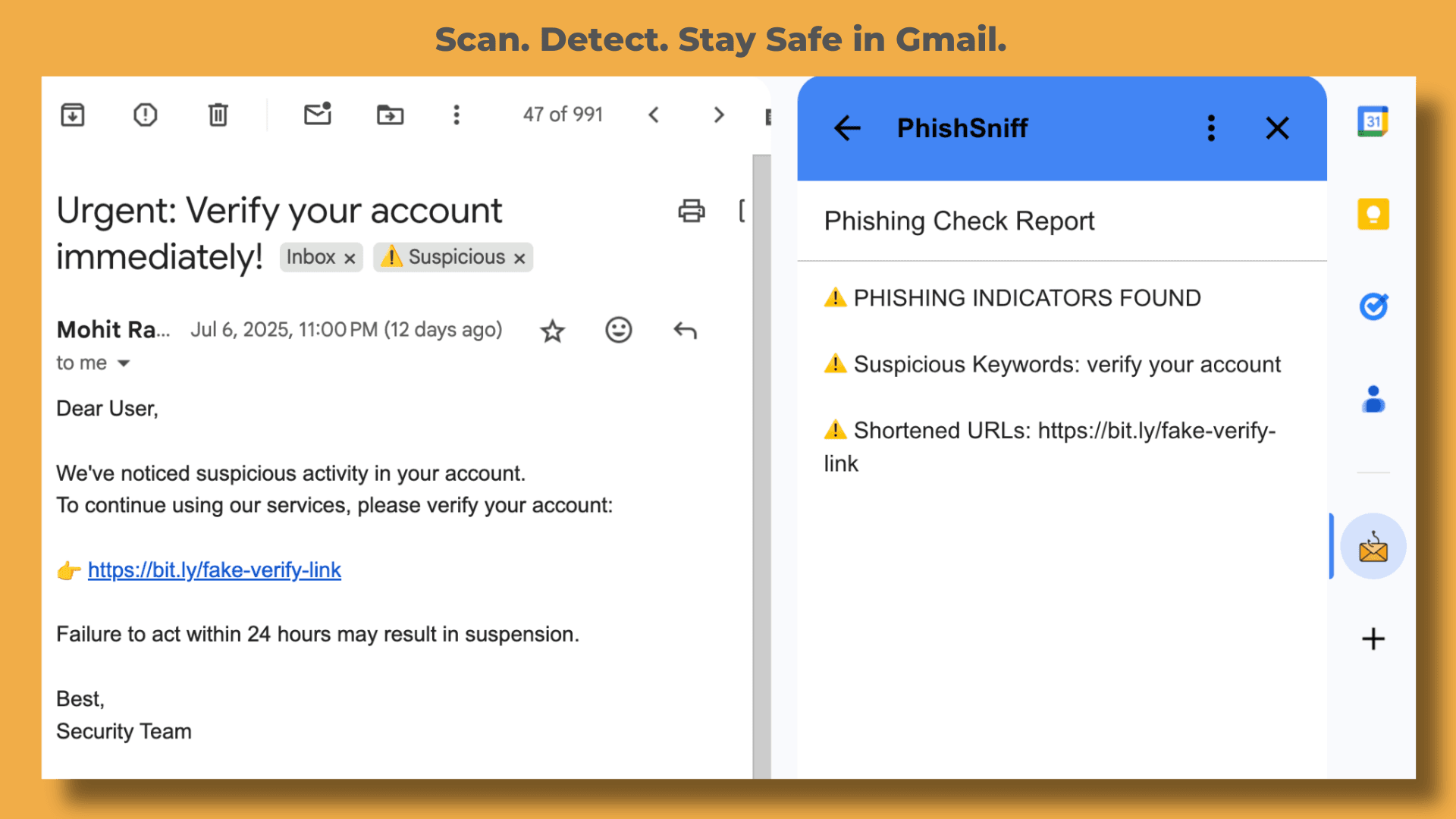Get more add-ons with plus icon
1456x819 pixels.
[1373, 639]
